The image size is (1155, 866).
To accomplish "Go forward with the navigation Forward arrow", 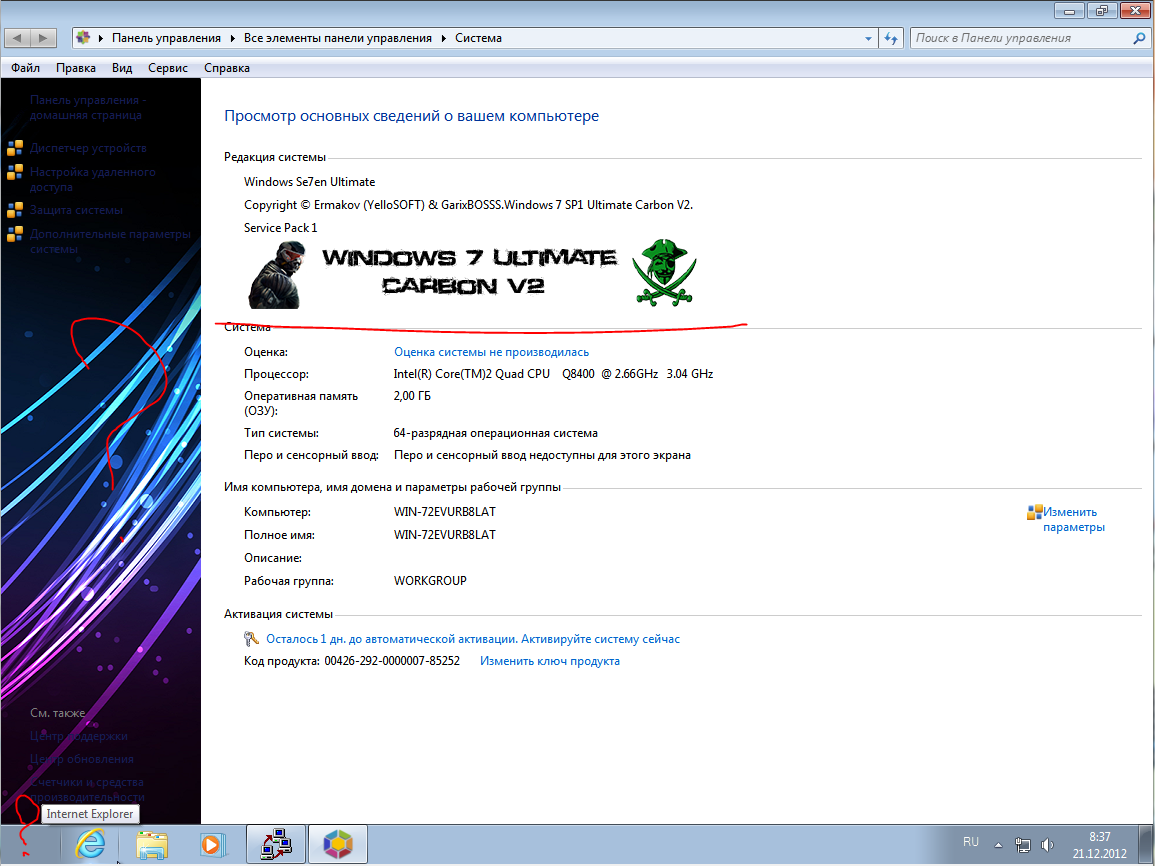I will tap(43, 38).
